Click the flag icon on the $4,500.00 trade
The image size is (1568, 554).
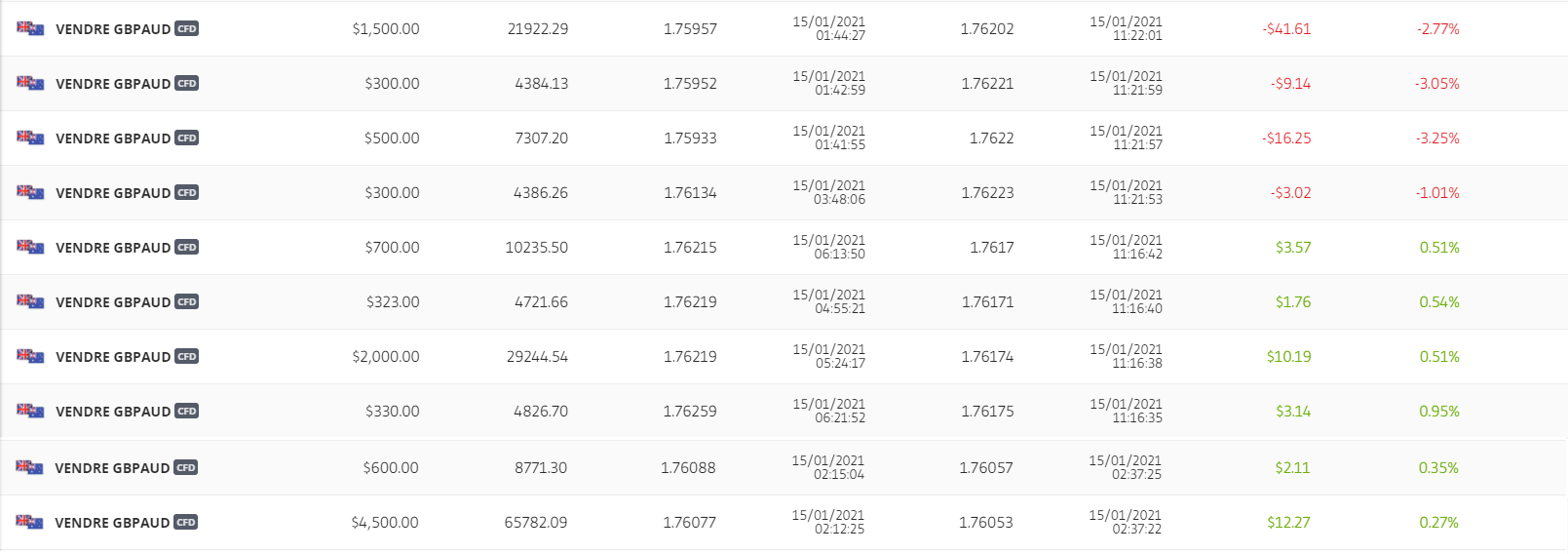30,522
